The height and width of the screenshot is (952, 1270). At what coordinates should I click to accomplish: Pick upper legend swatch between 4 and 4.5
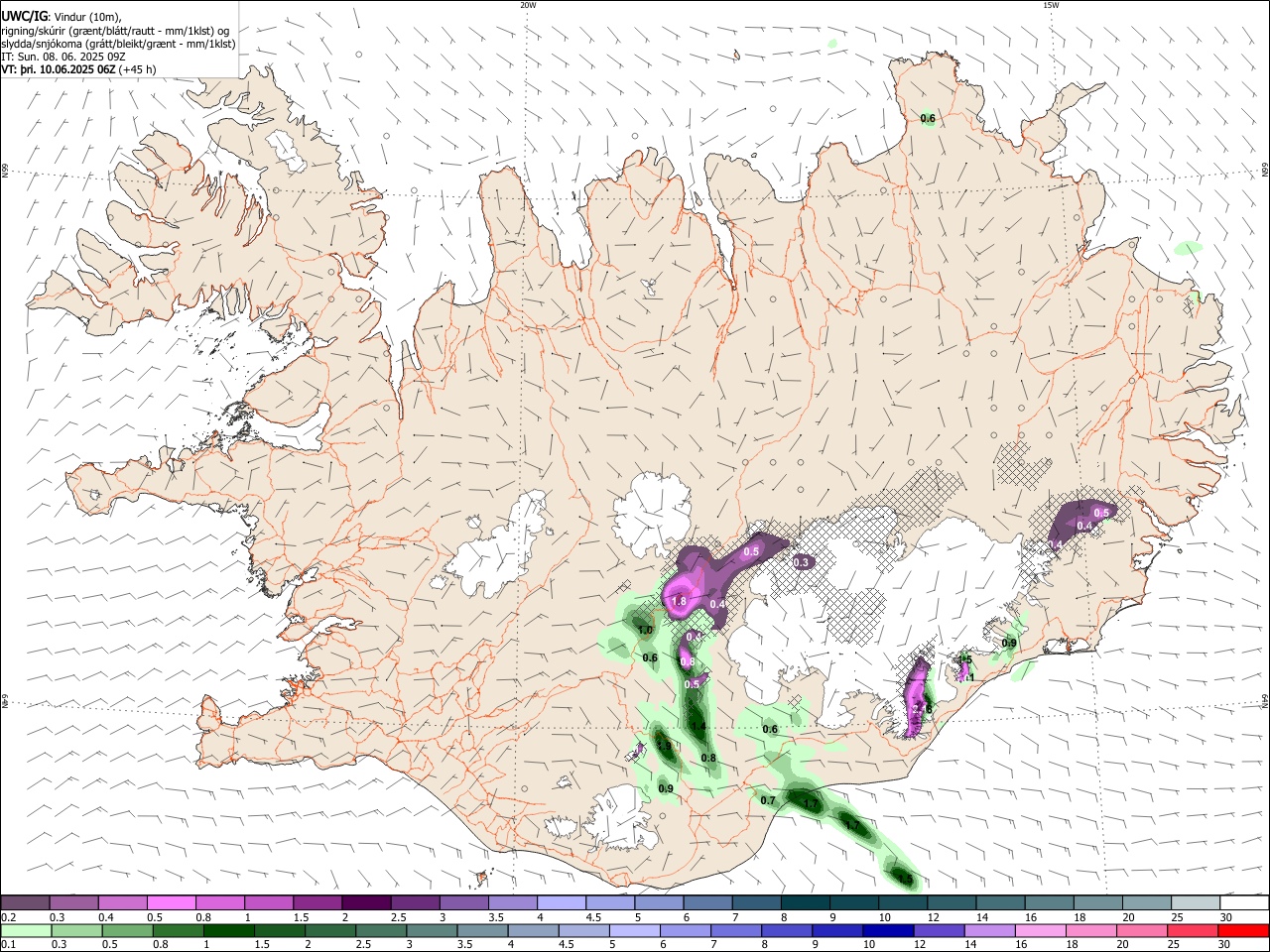[x=562, y=902]
